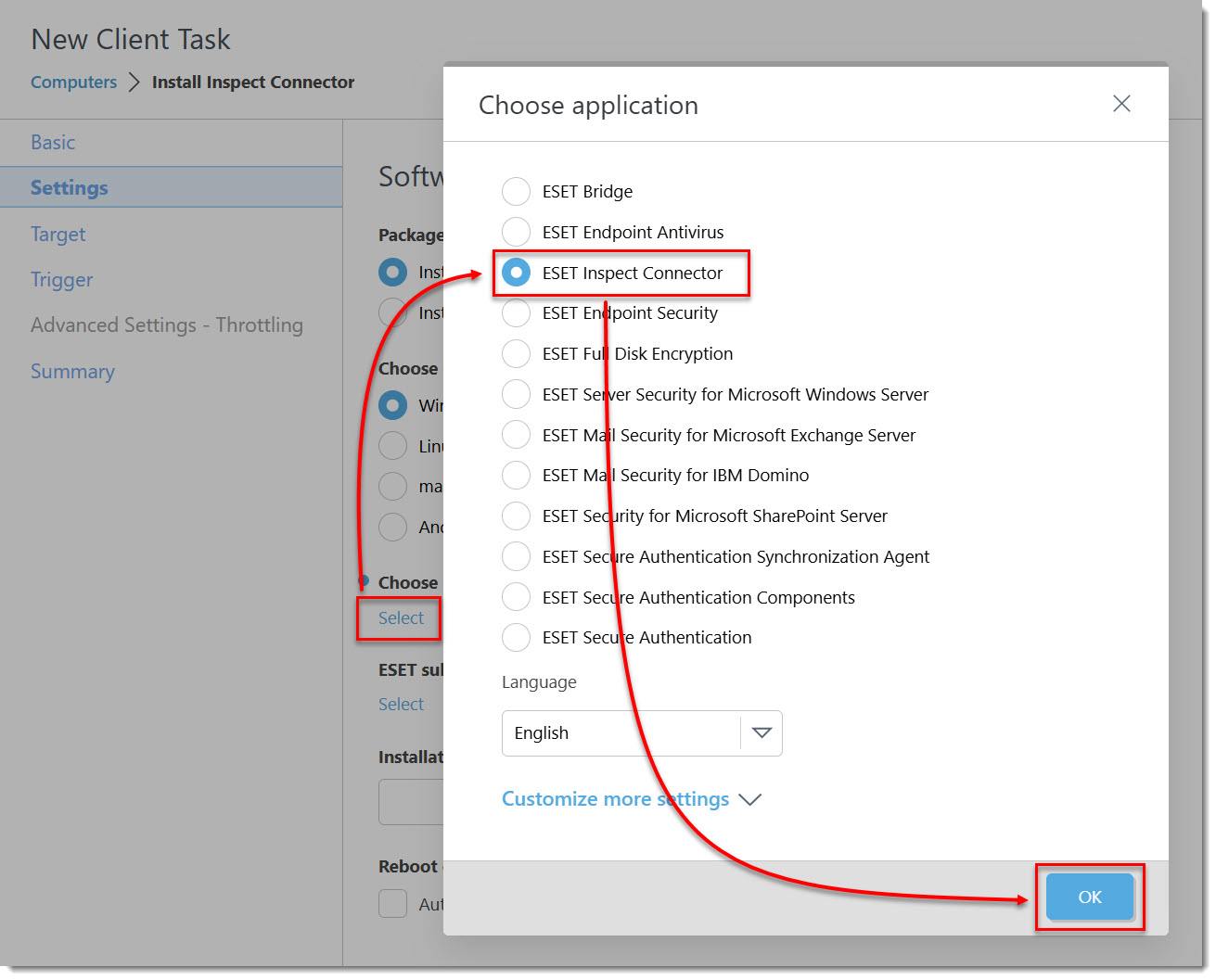This screenshot has height=980, width=1216.
Task: Open the Basic section in the sidebar
Action: (53, 143)
